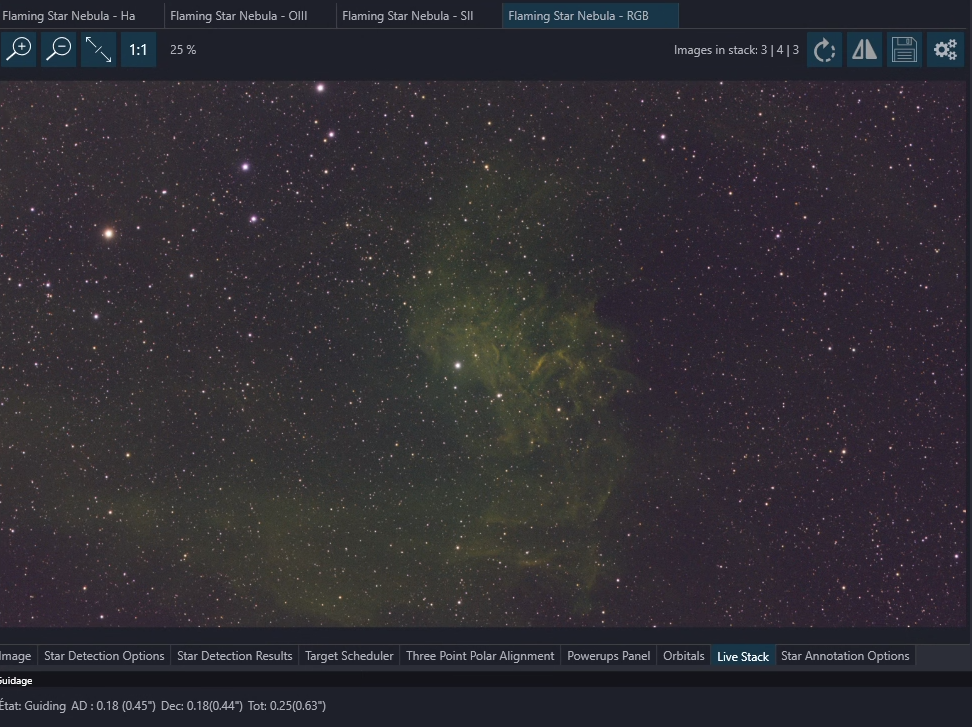Flip the image with mirror icon
972x727 pixels.
click(x=864, y=50)
